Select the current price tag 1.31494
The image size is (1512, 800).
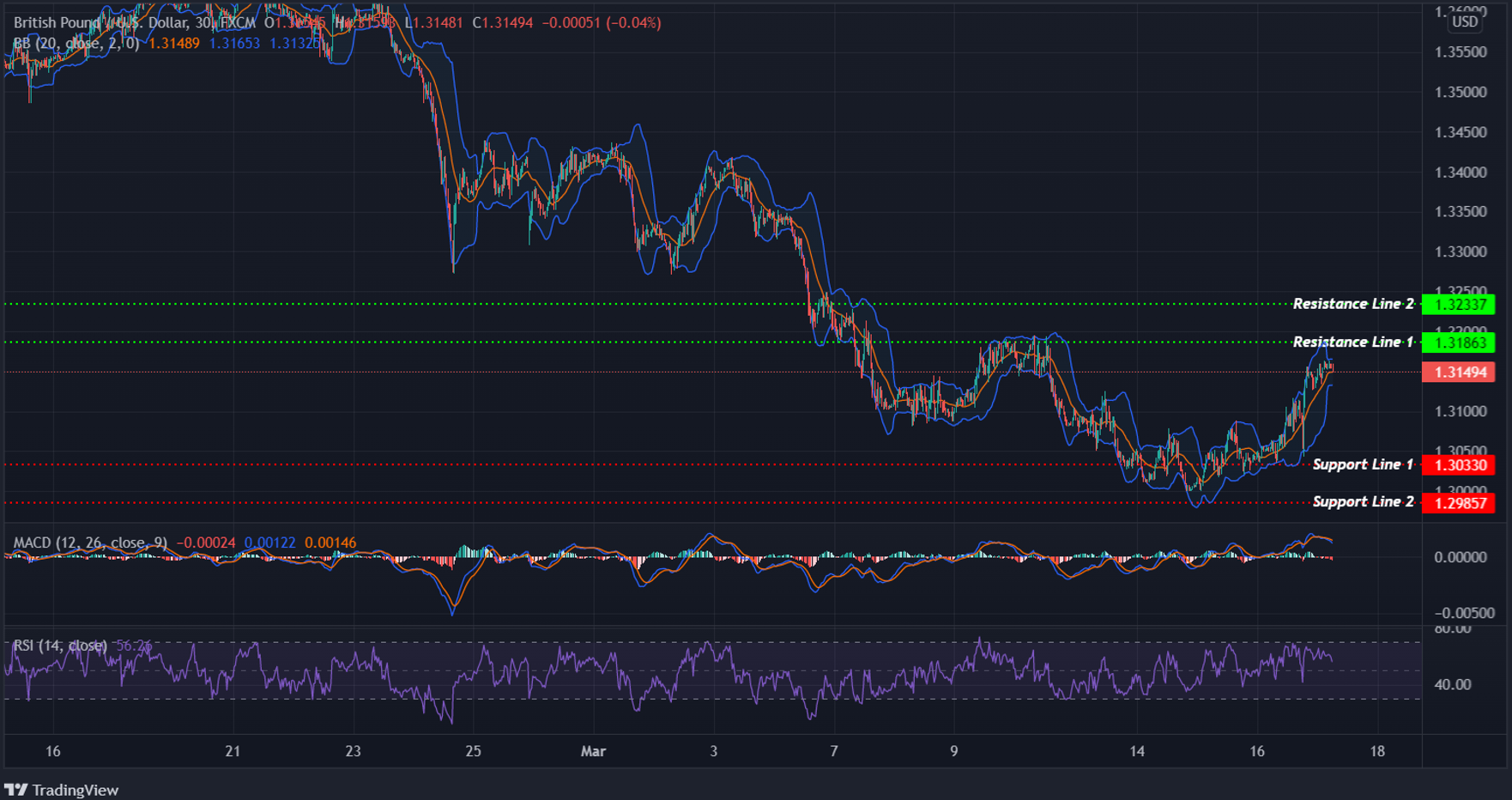pos(1459,372)
